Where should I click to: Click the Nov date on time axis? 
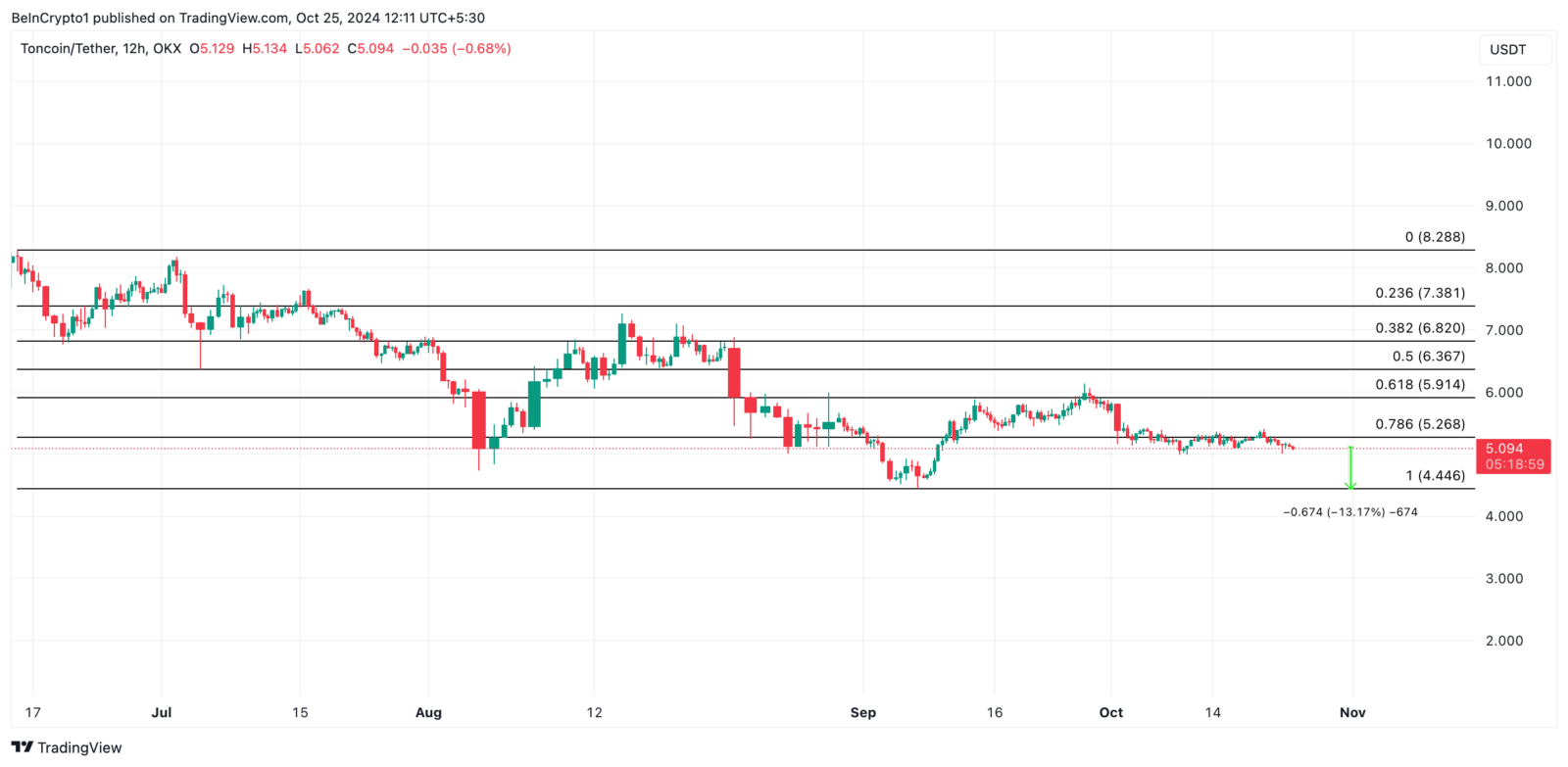click(1352, 712)
